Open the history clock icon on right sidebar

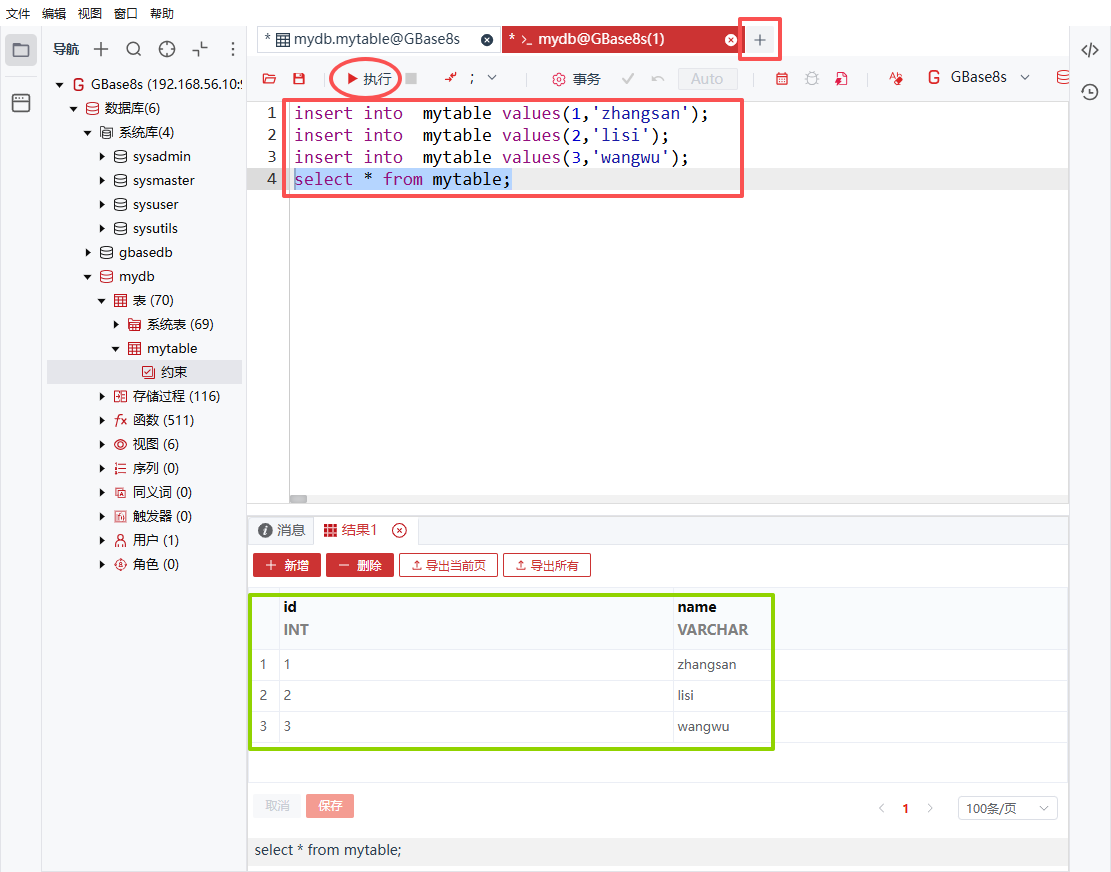click(1090, 92)
